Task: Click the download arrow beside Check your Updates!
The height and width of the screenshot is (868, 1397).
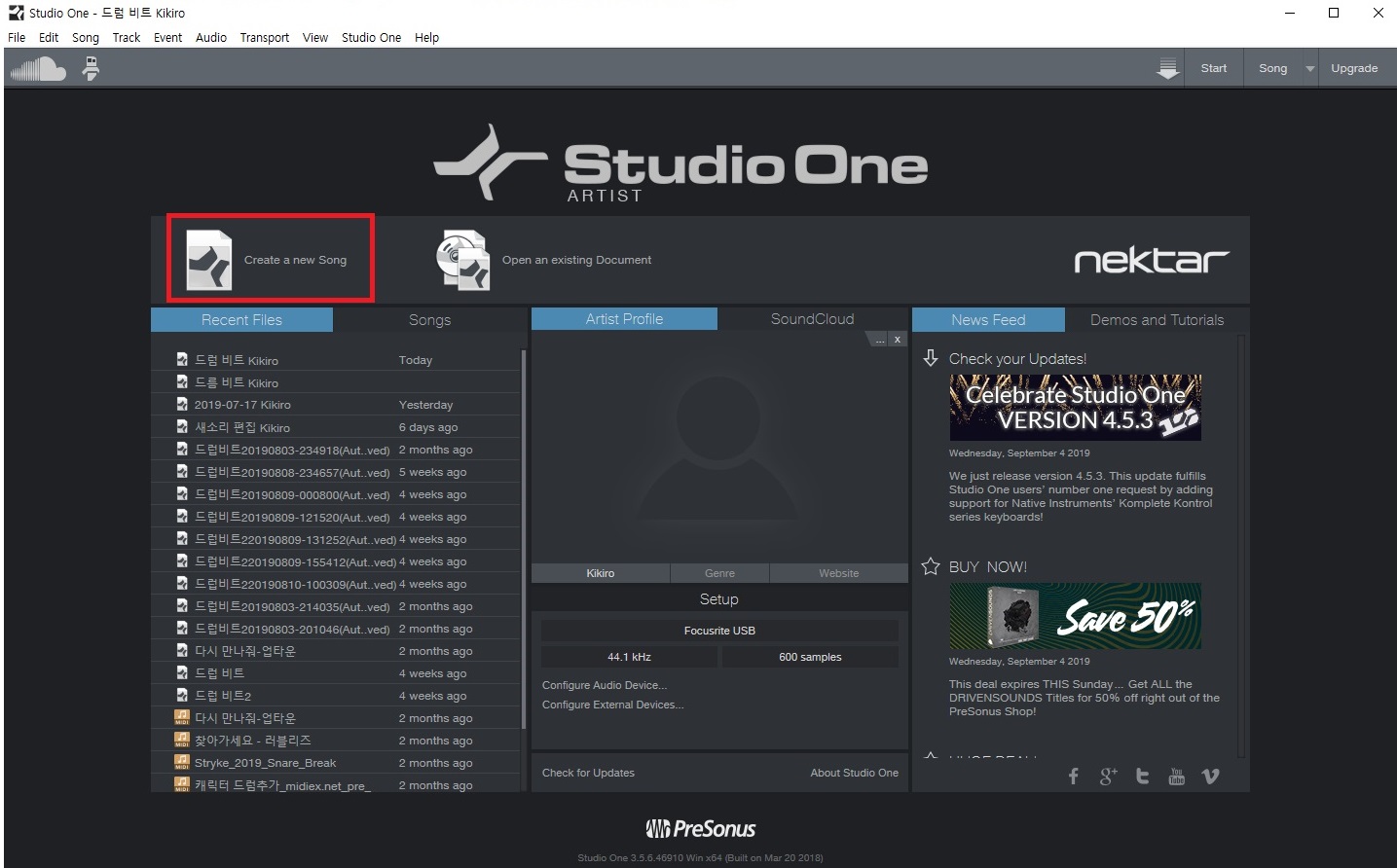Action: pyautogui.click(x=931, y=358)
